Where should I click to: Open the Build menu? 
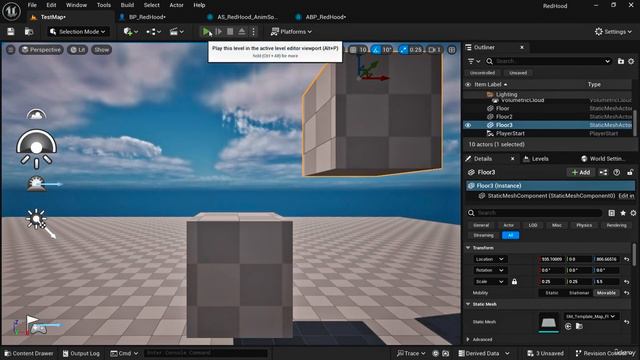[127, 5]
